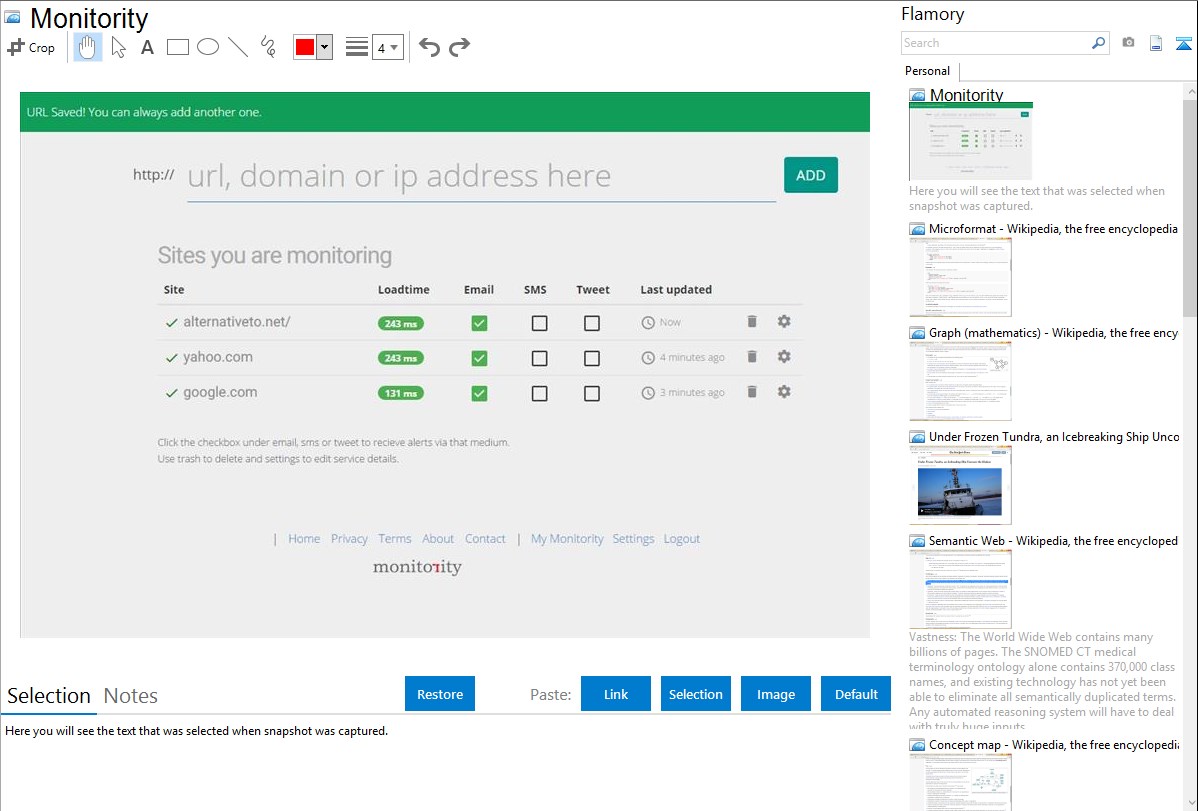Click the trash icon for alternativeto.net
Screen dimensions: 1198x811
click(x=752, y=322)
